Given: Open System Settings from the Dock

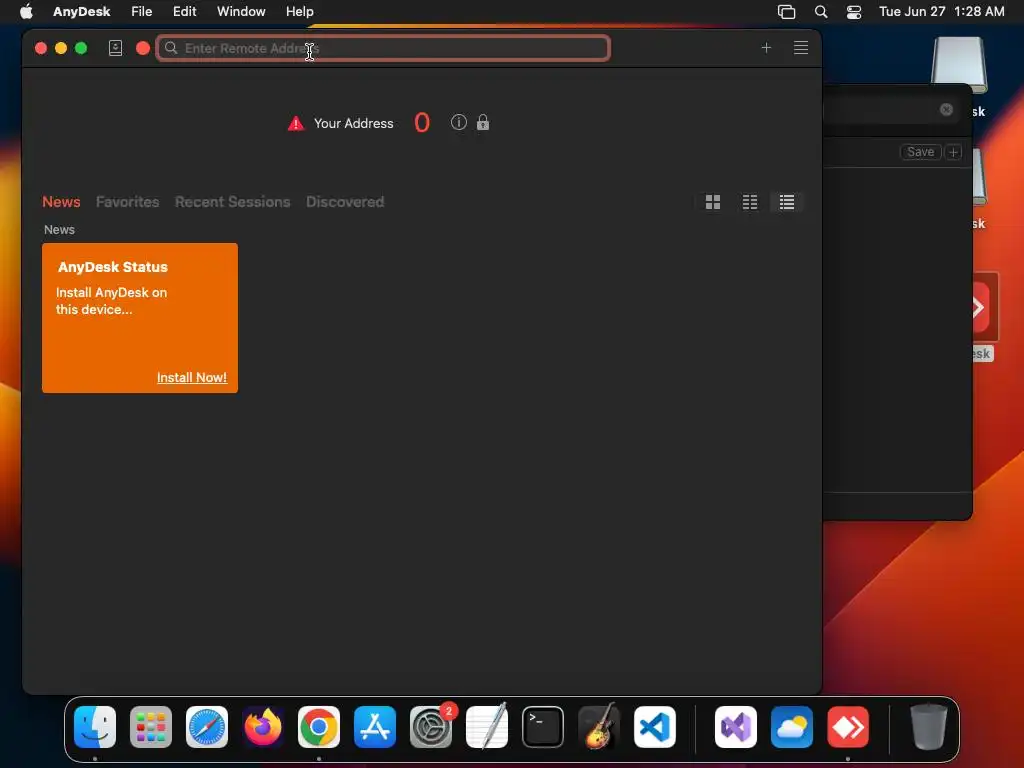Looking at the screenshot, I should [431, 727].
